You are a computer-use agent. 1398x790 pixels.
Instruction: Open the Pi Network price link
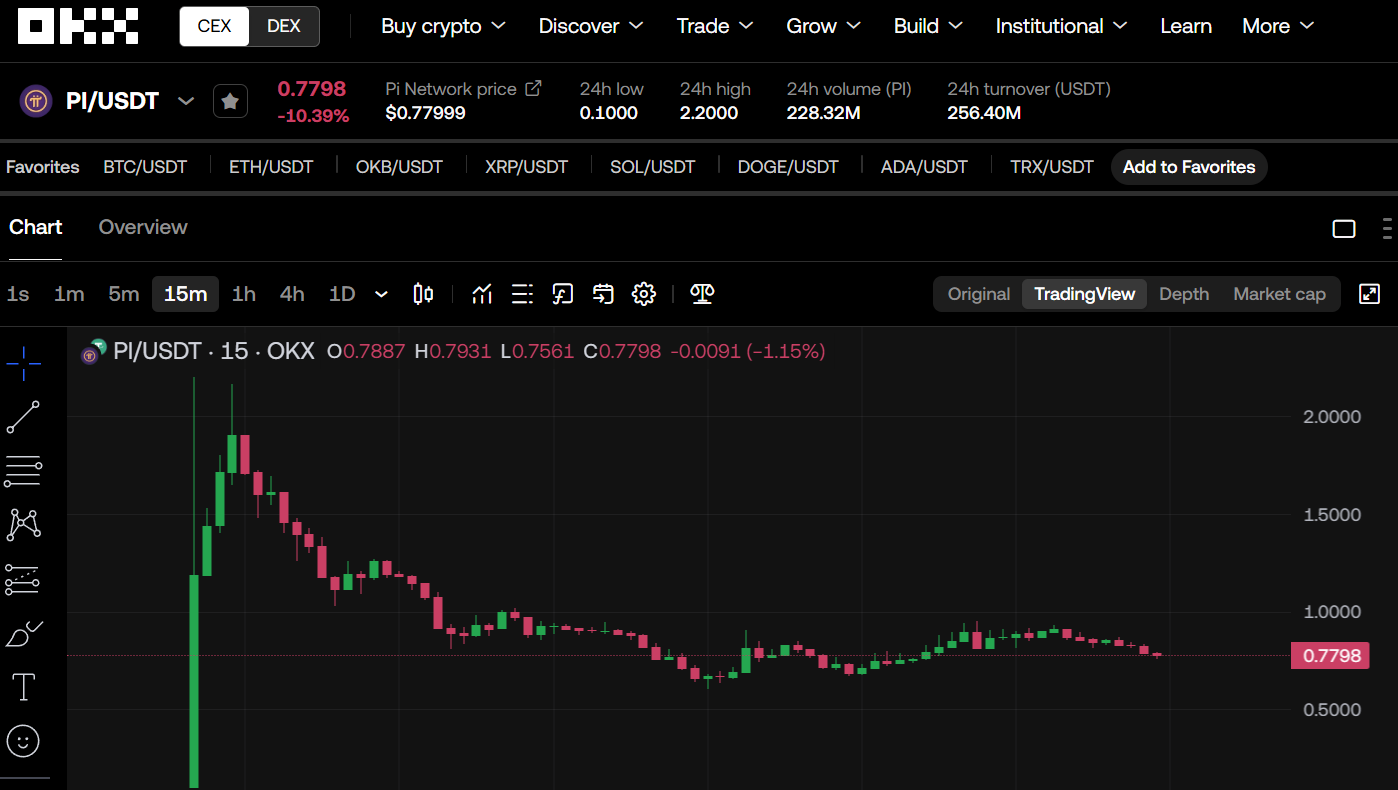click(533, 88)
